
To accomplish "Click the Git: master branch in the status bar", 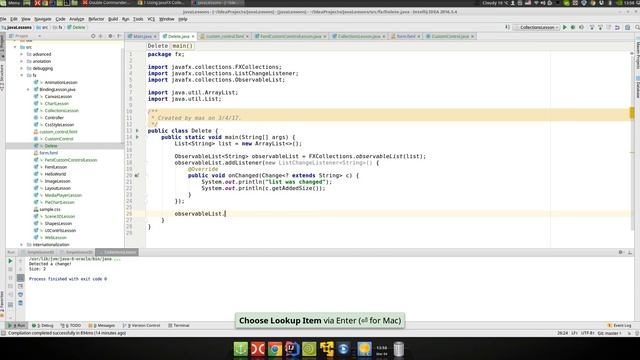I will click(609, 333).
